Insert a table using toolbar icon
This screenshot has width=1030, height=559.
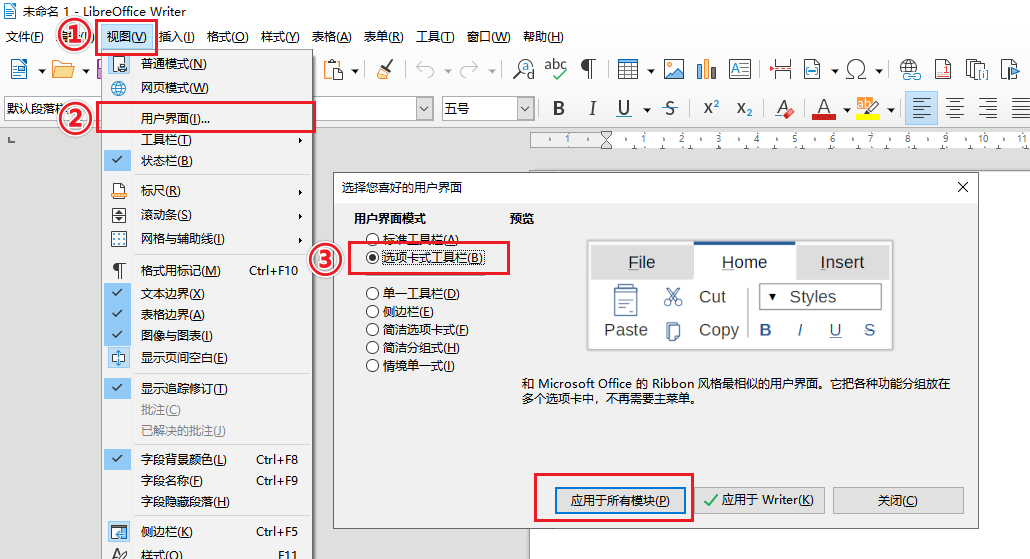pyautogui.click(x=627, y=69)
